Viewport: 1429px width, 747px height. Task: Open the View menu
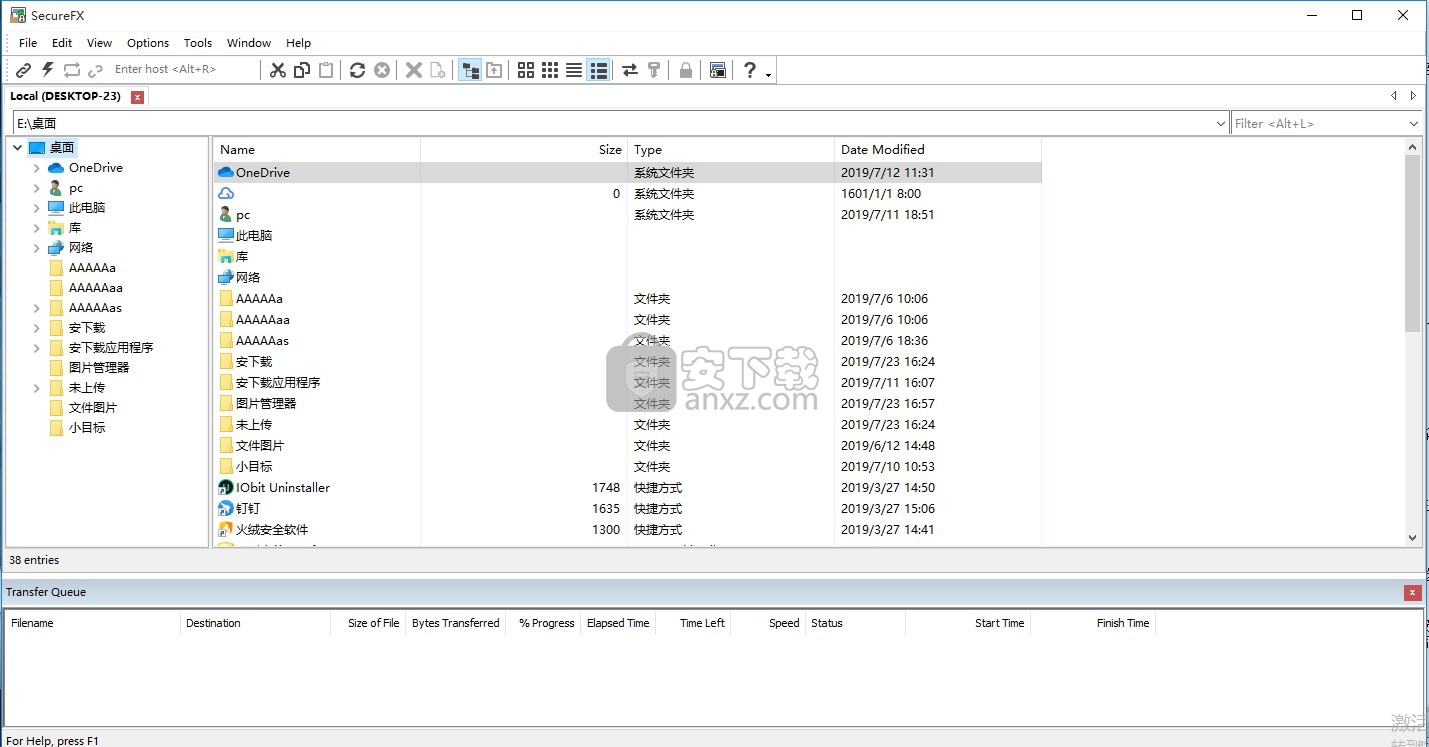pyautogui.click(x=99, y=43)
